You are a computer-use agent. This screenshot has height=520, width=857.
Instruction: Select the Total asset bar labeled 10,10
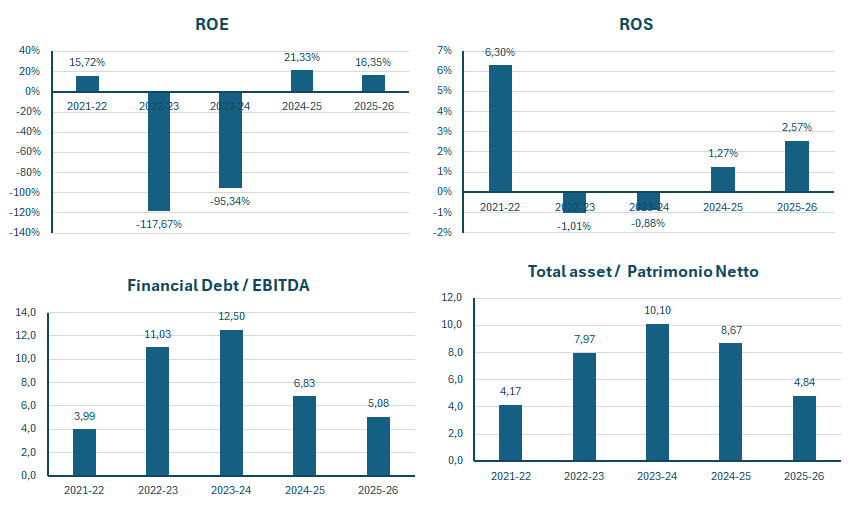point(658,393)
